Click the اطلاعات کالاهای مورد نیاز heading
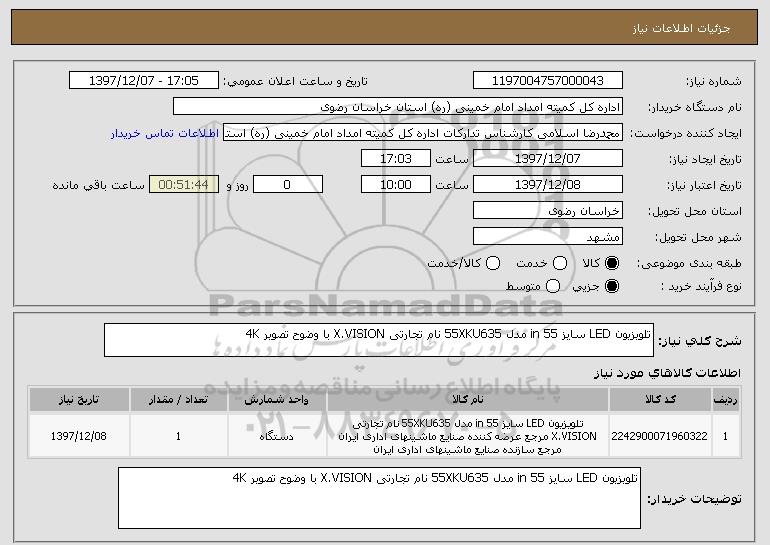The width and height of the screenshot is (770, 545). tap(667, 373)
